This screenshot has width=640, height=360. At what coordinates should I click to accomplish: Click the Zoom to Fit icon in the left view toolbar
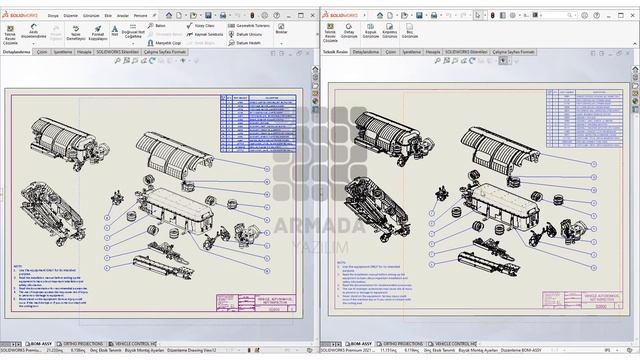[x=118, y=61]
